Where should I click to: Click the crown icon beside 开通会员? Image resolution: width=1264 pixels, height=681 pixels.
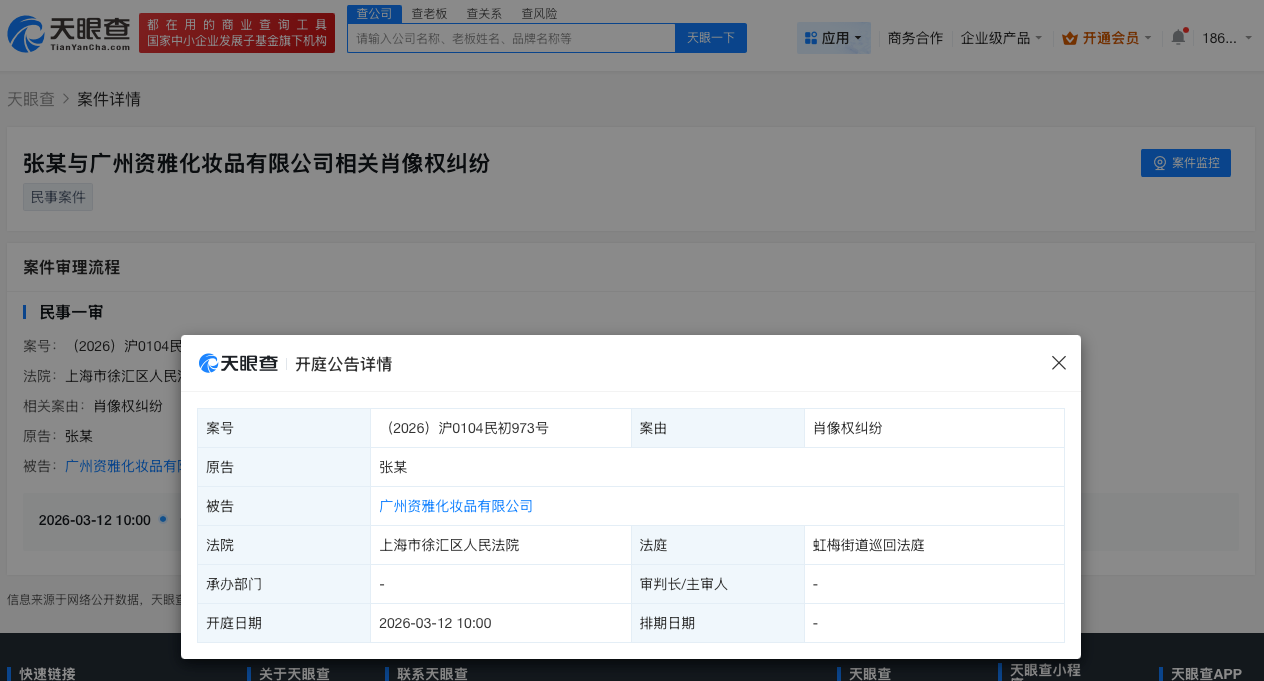click(1072, 35)
